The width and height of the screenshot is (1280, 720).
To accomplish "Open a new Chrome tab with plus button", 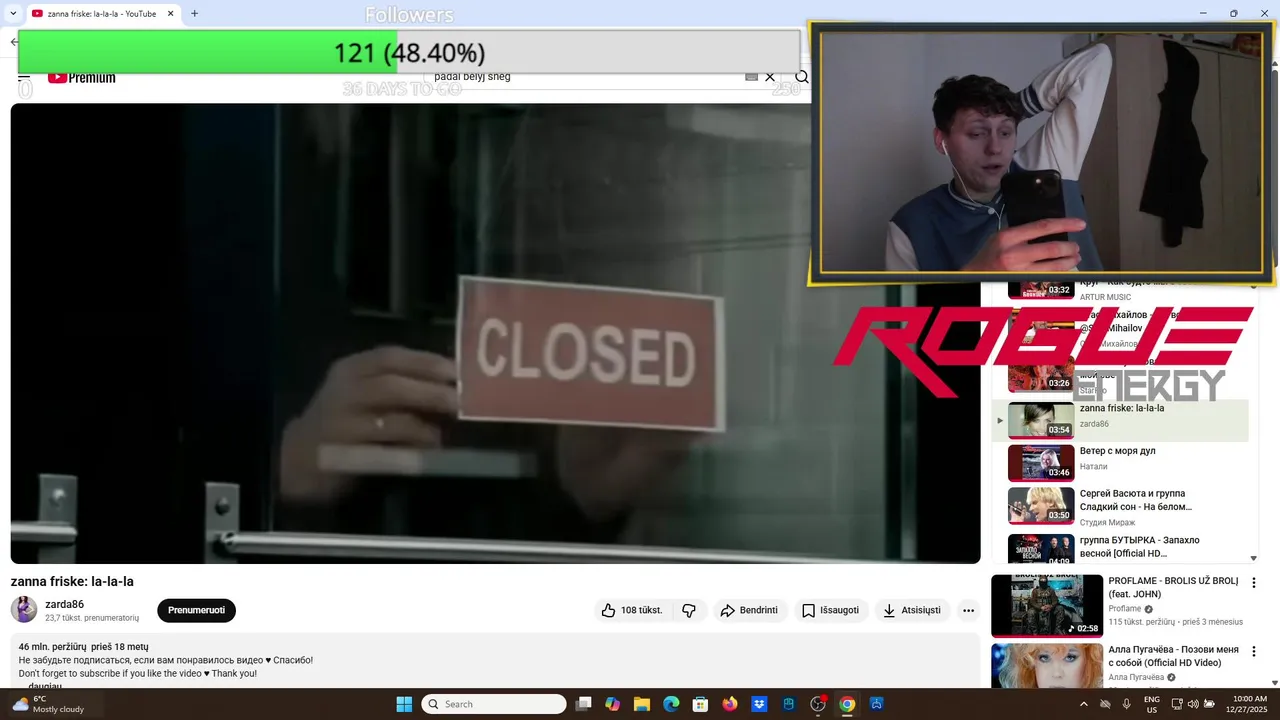I will 194,14.
